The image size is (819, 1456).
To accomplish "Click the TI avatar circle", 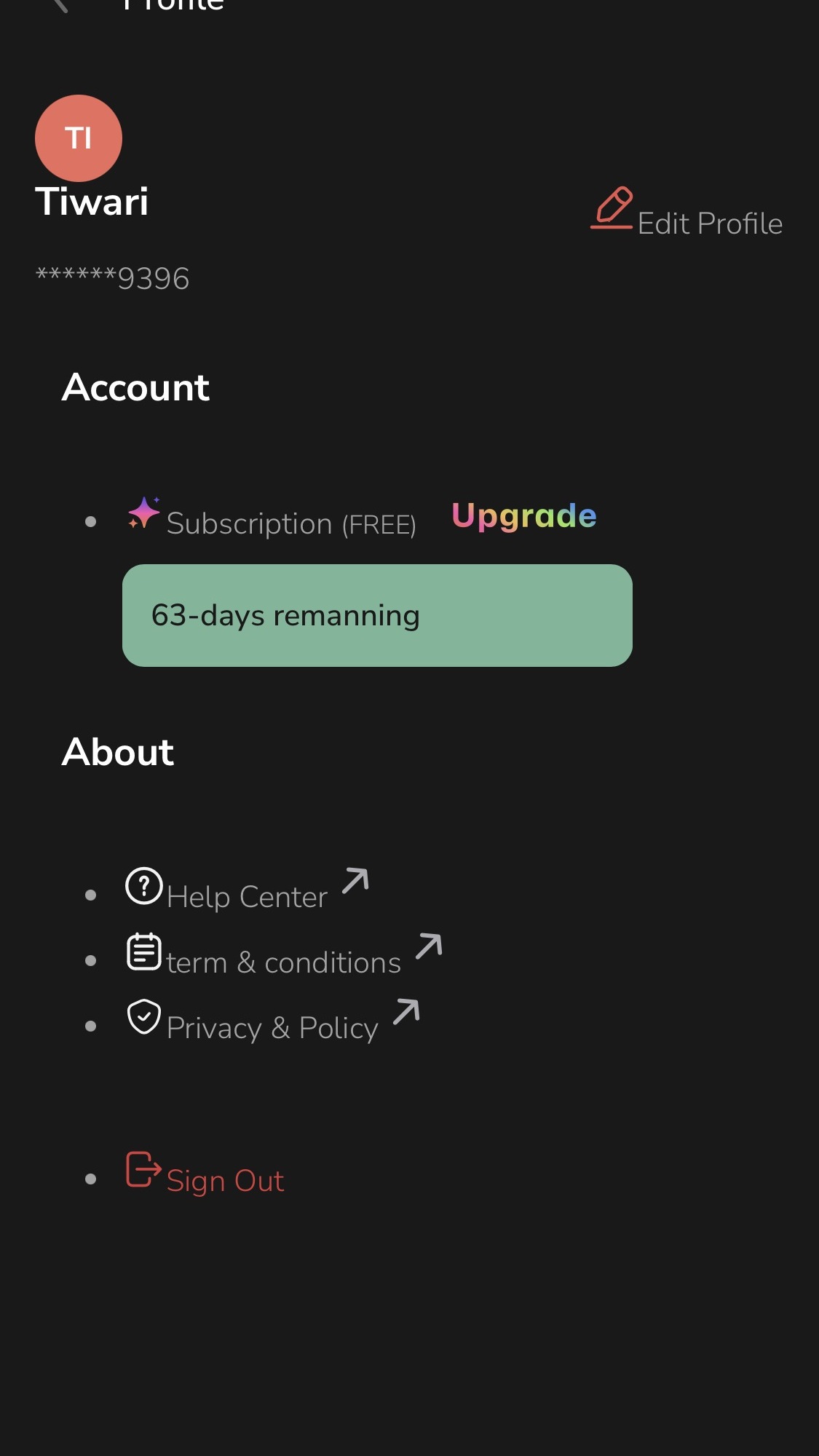I will (x=79, y=138).
